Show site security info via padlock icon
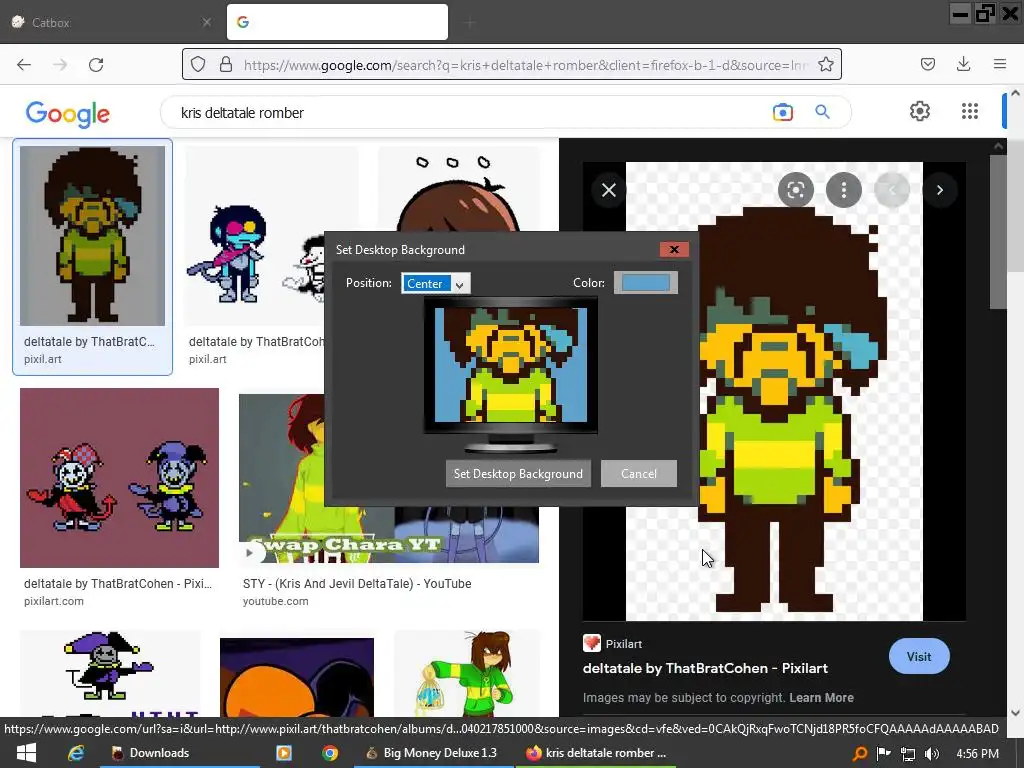This screenshot has width=1024, height=768. [x=226, y=64]
